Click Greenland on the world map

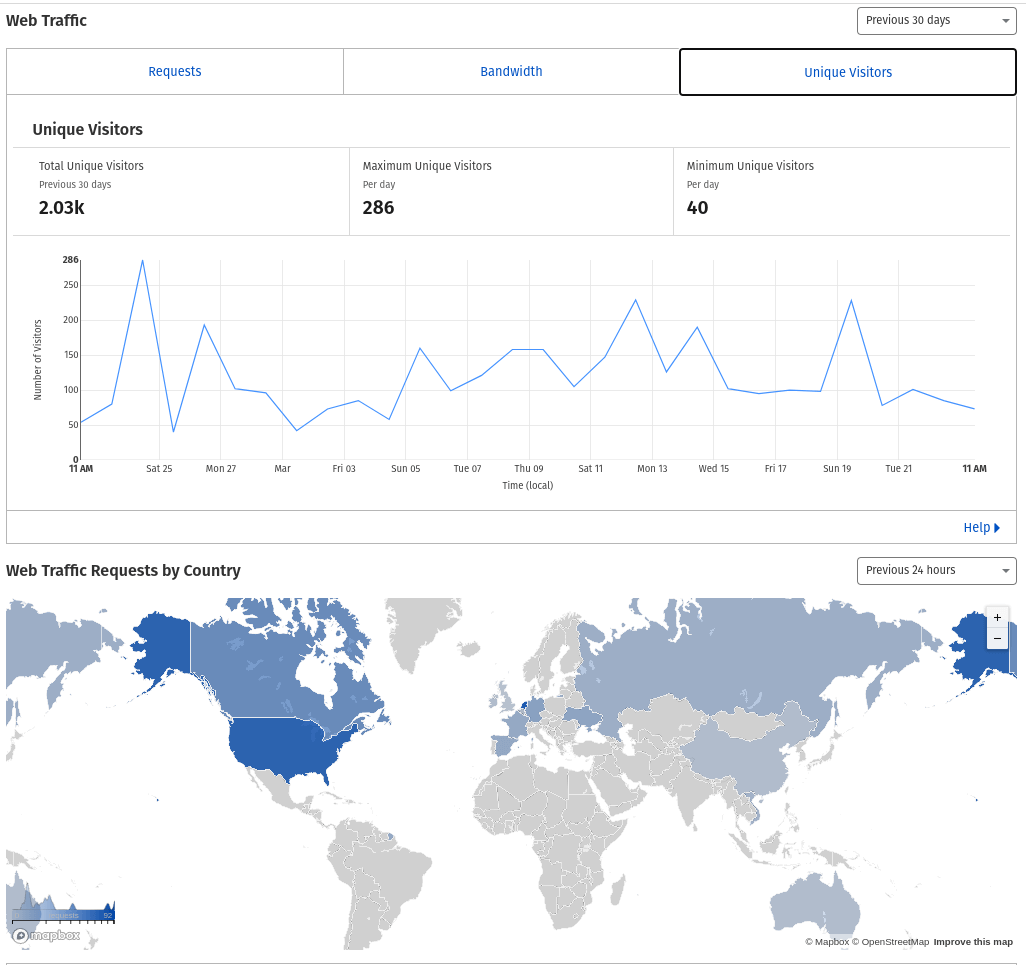[425, 630]
